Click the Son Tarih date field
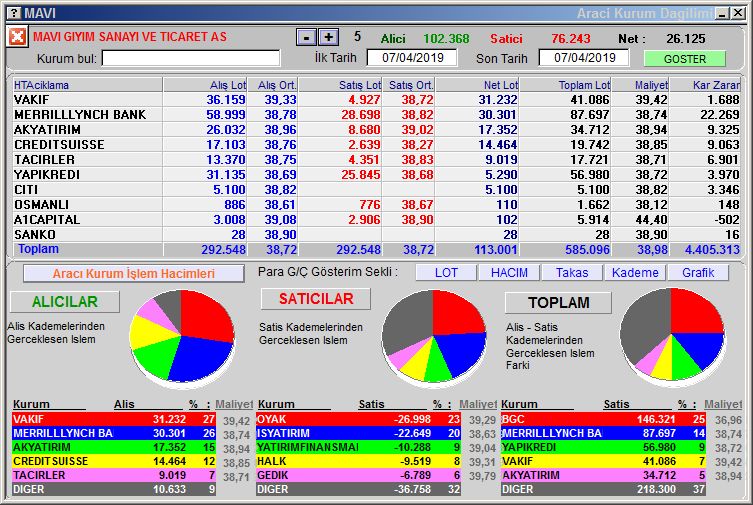753x505 pixels. (584, 58)
